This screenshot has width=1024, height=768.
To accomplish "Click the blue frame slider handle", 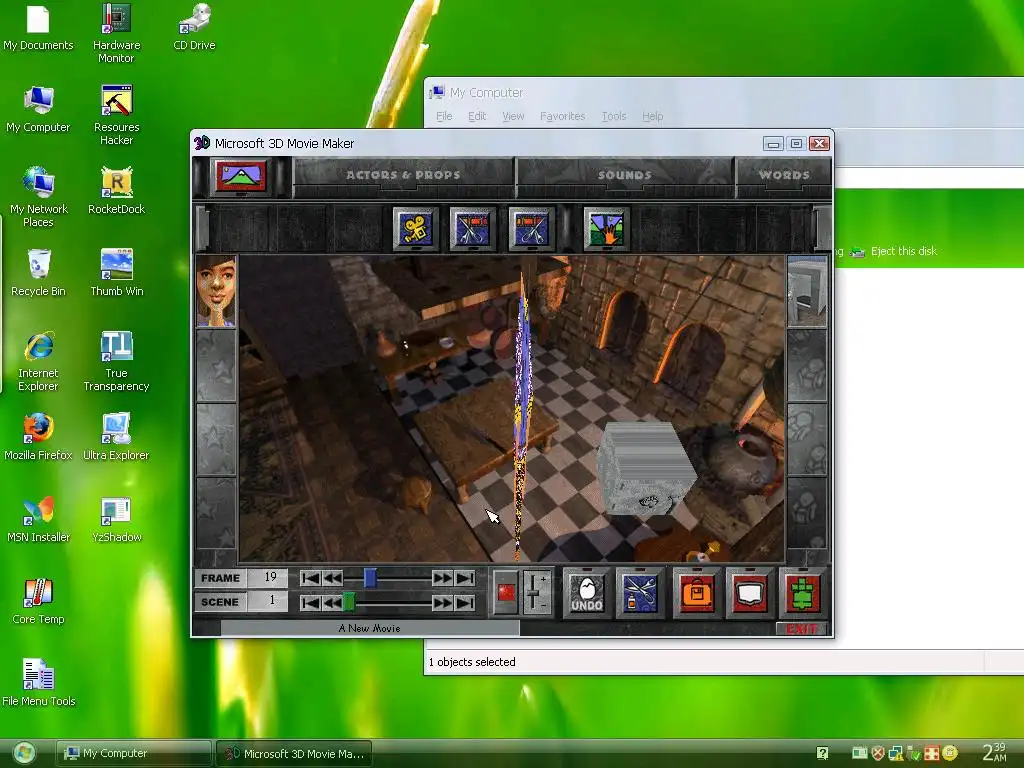I will 370,578.
